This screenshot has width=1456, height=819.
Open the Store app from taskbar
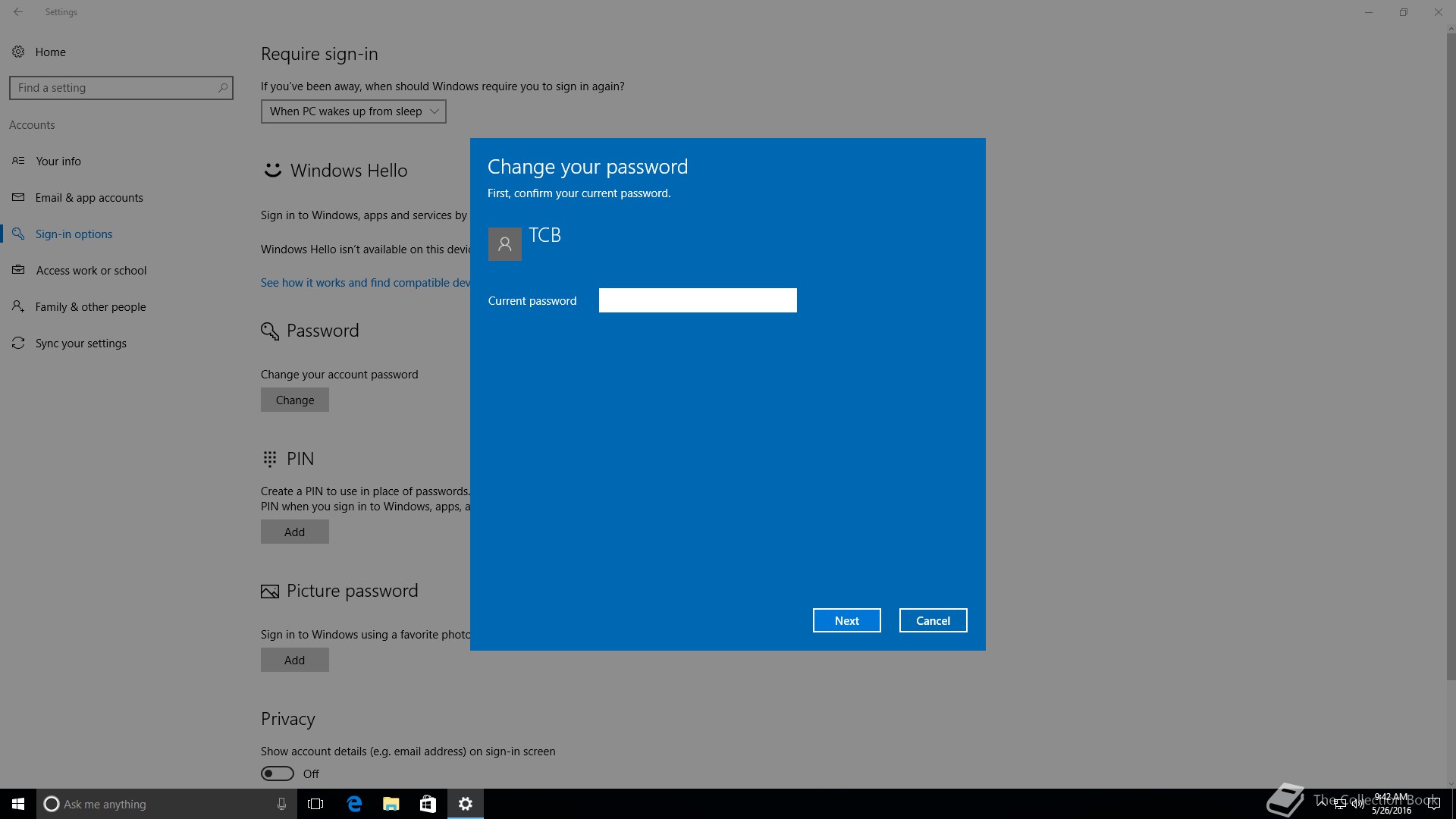(428, 804)
